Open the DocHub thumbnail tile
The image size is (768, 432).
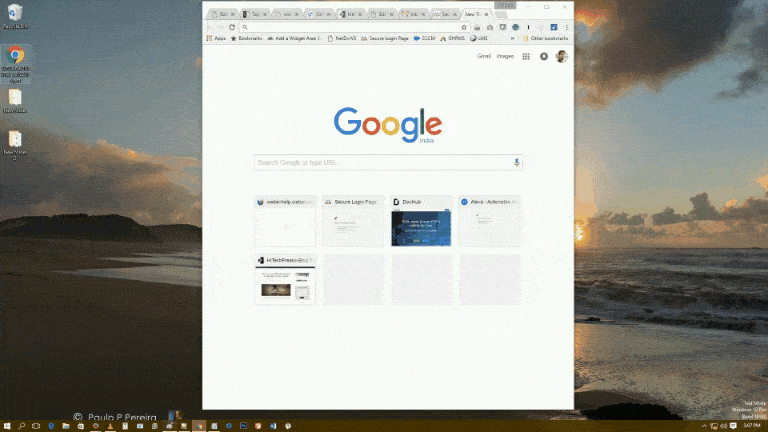(421, 221)
